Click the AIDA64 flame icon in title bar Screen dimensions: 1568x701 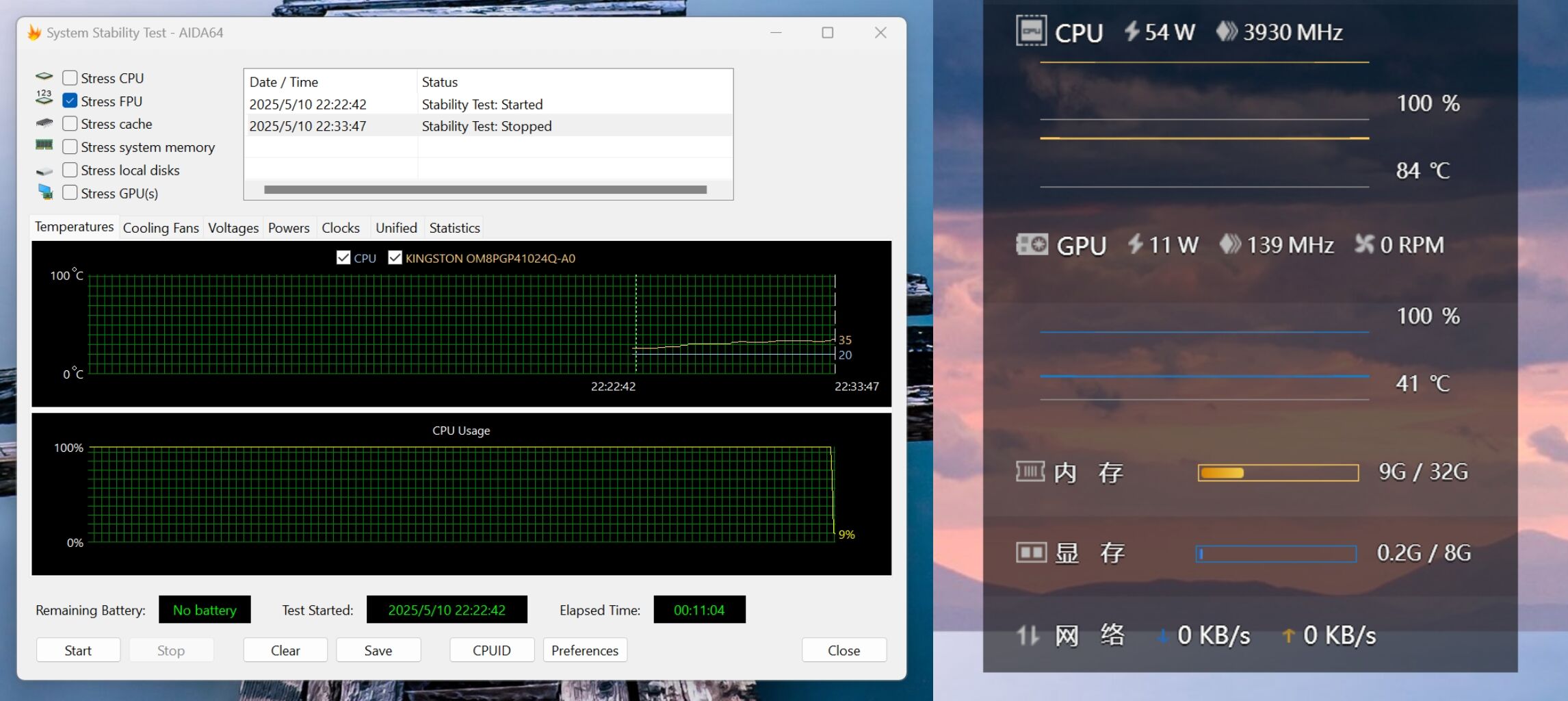click(34, 33)
